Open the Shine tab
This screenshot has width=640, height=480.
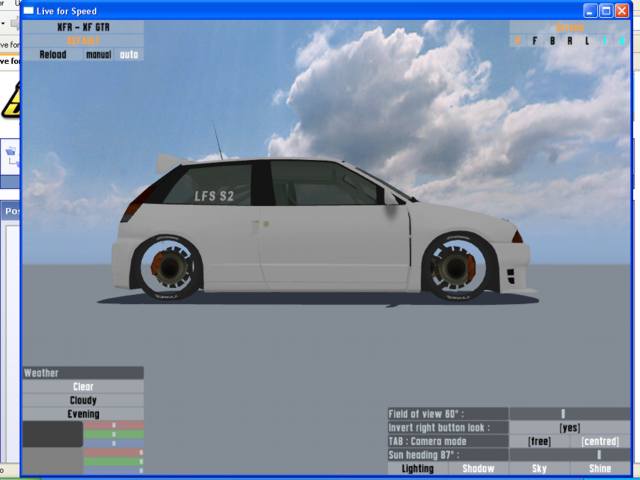[600, 469]
